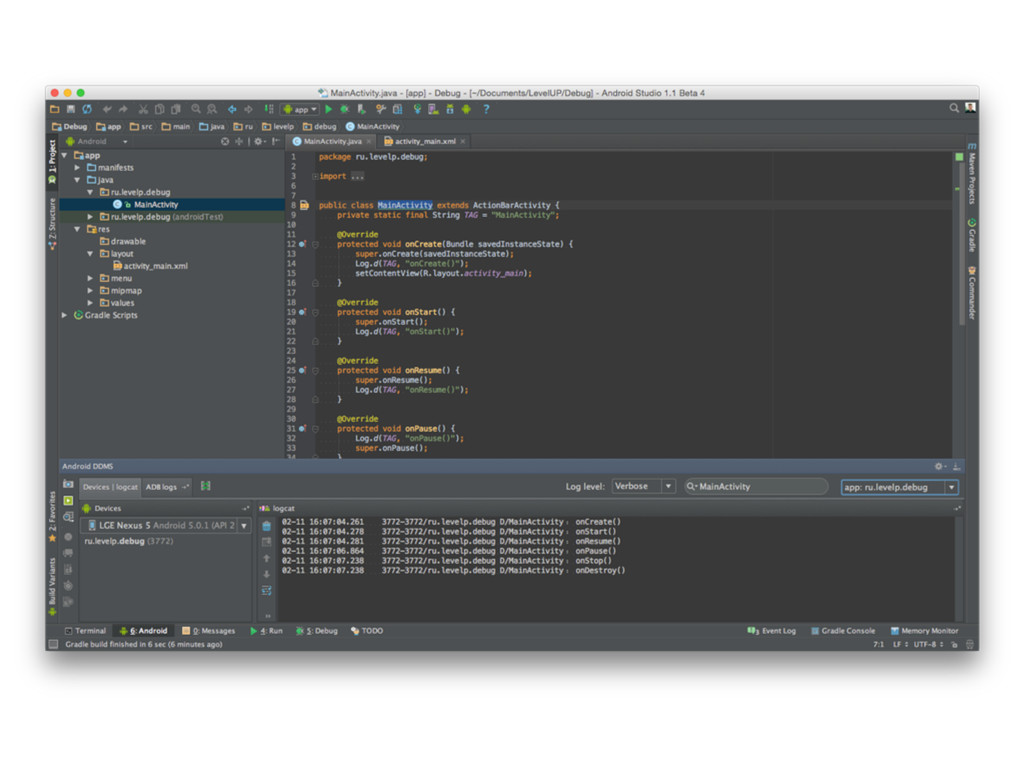Screen dimensions: 1024x768
Task: Expand the manifests folder
Action: click(78, 168)
